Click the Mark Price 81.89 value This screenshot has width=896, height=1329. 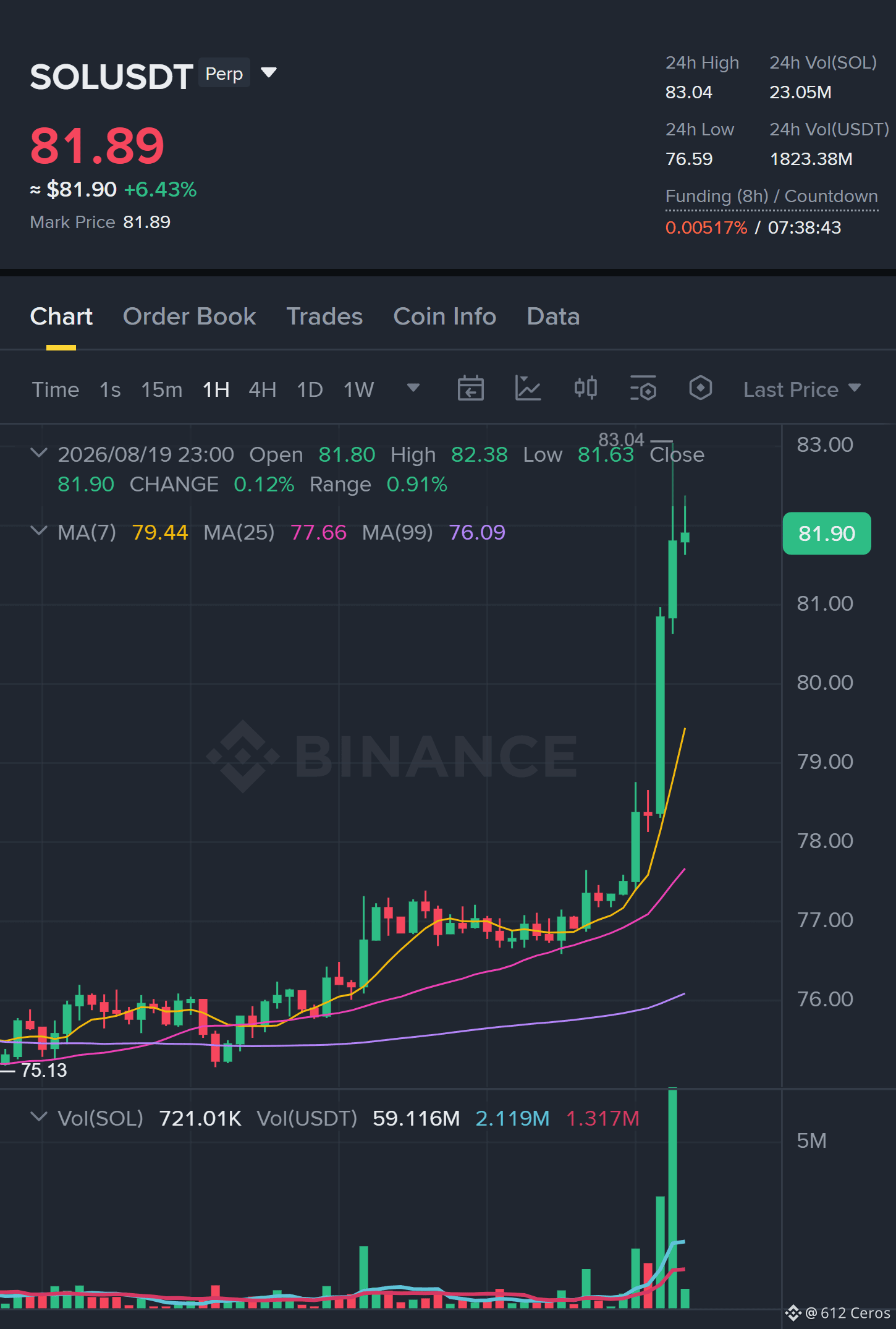click(147, 222)
